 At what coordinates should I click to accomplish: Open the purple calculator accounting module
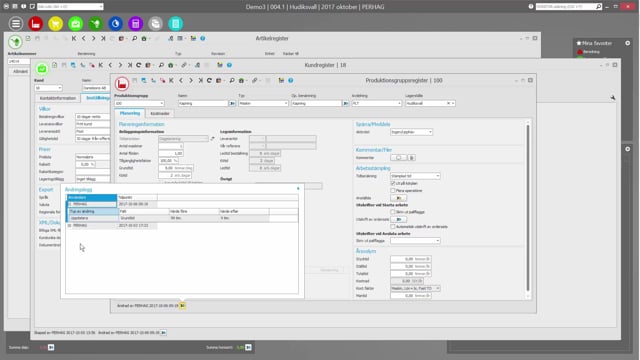[x=136, y=23]
